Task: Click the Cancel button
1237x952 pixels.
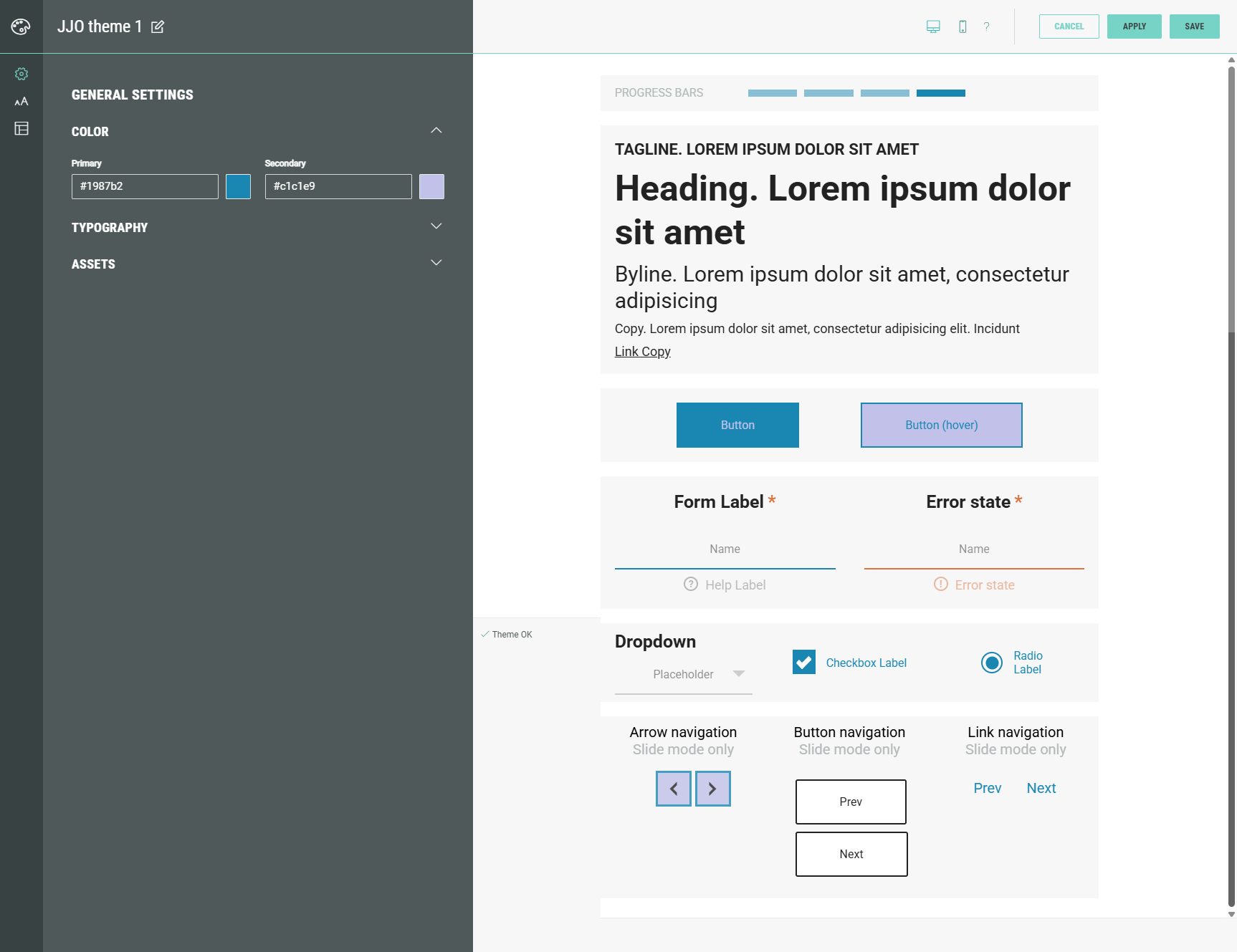Action: (x=1069, y=27)
